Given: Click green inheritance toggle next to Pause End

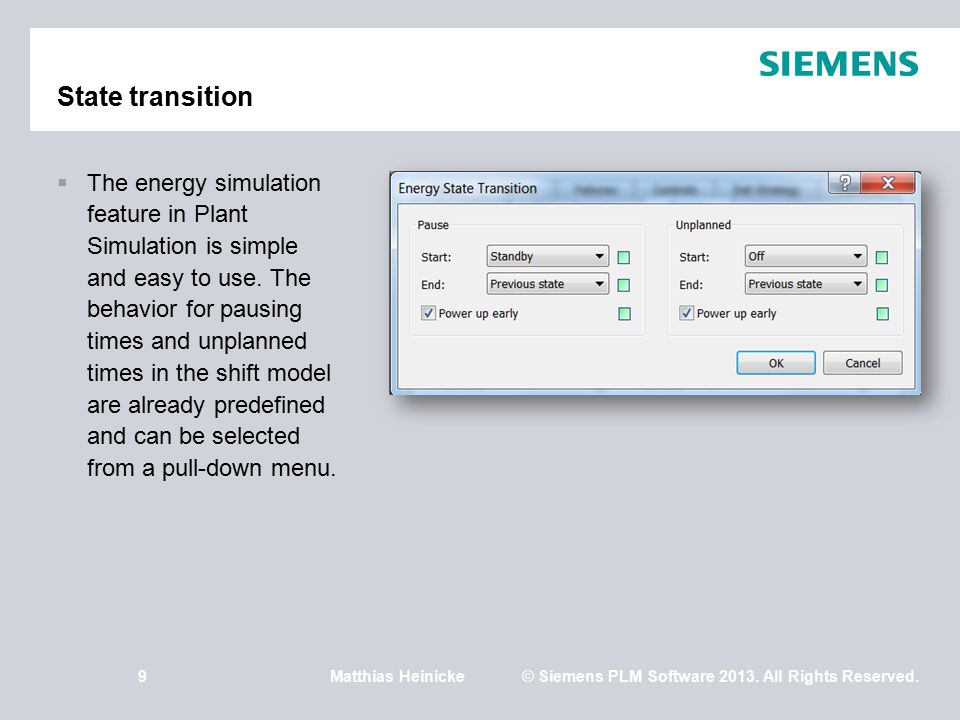Looking at the screenshot, I should (624, 285).
